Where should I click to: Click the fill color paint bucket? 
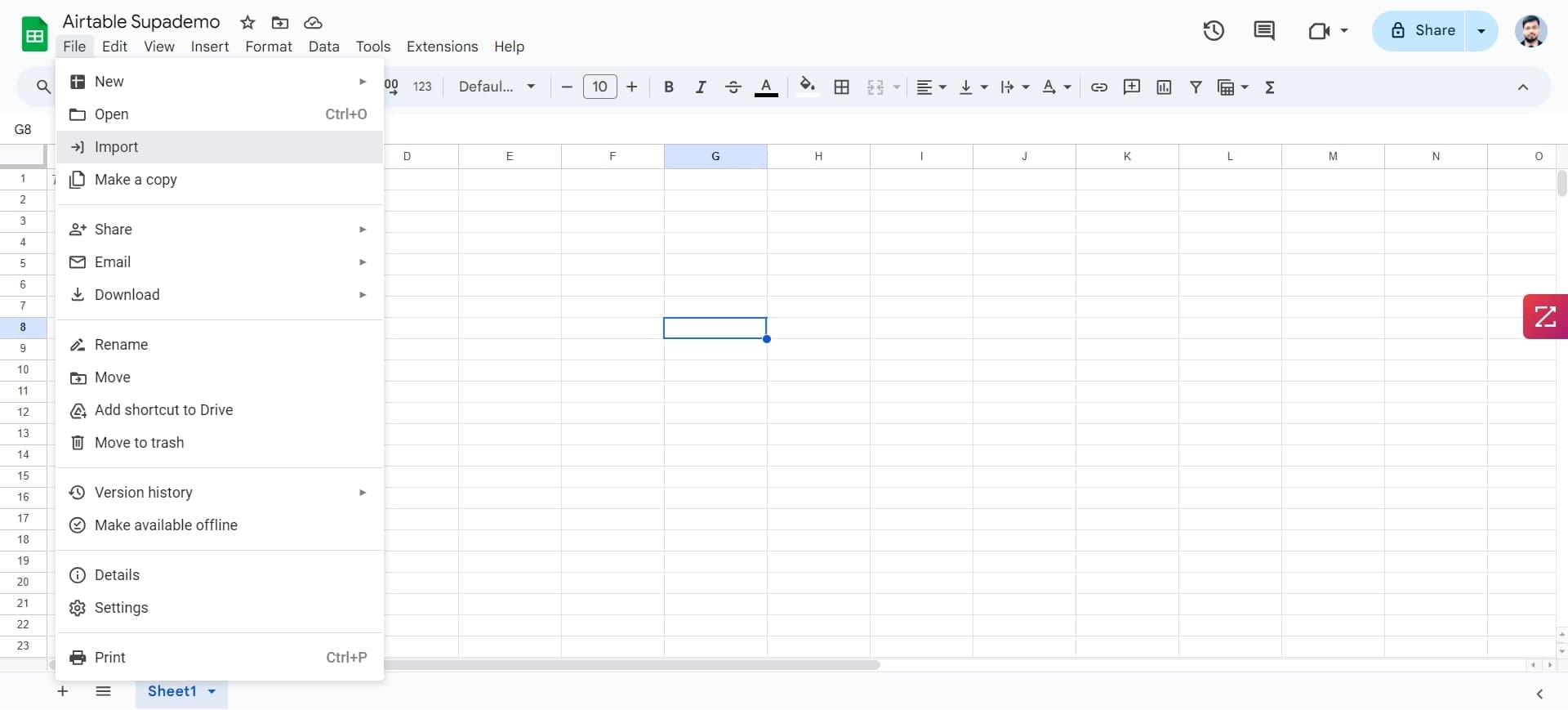[x=807, y=87]
